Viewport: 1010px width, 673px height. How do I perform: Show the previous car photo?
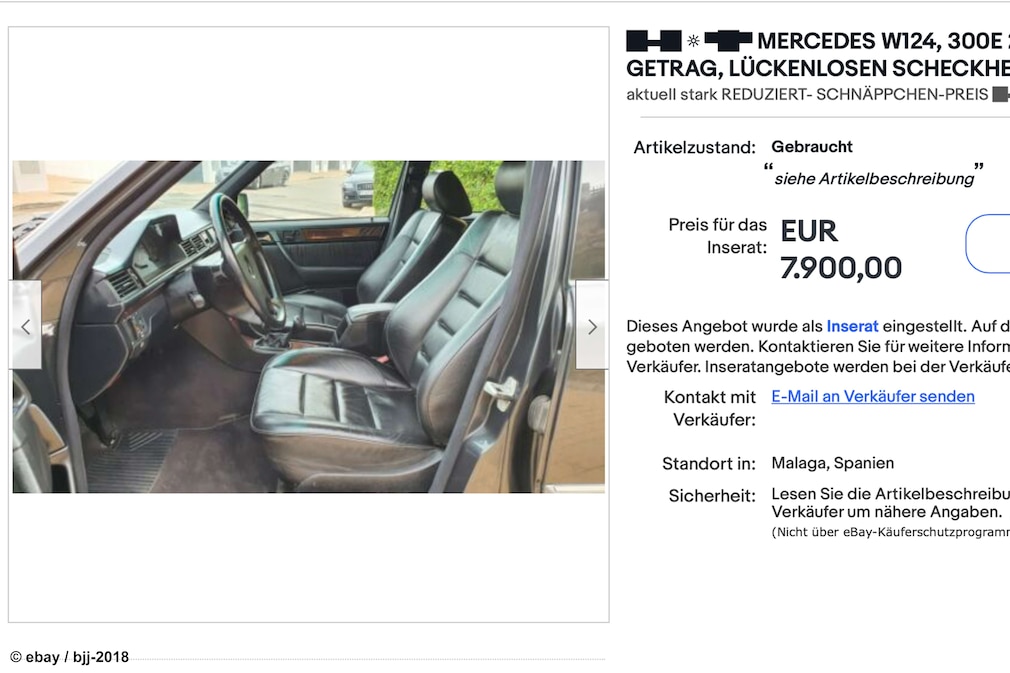point(25,325)
